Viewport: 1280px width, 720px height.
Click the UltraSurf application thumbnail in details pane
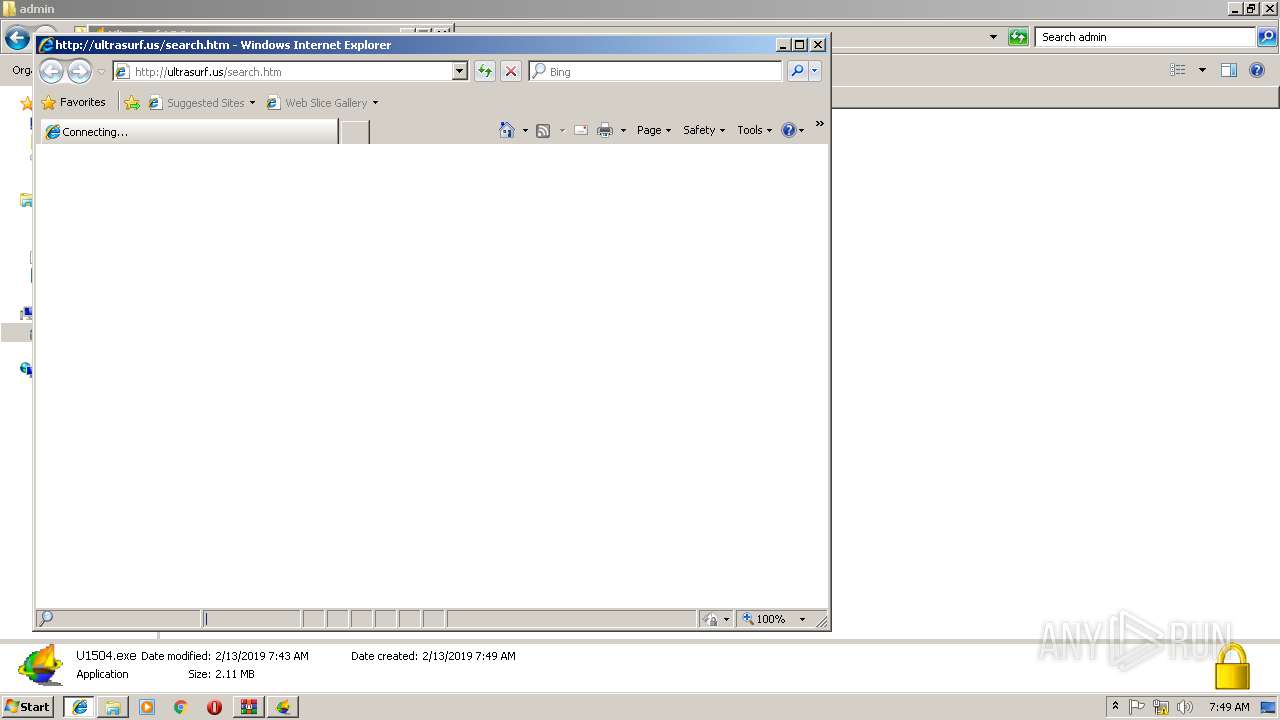(x=40, y=665)
